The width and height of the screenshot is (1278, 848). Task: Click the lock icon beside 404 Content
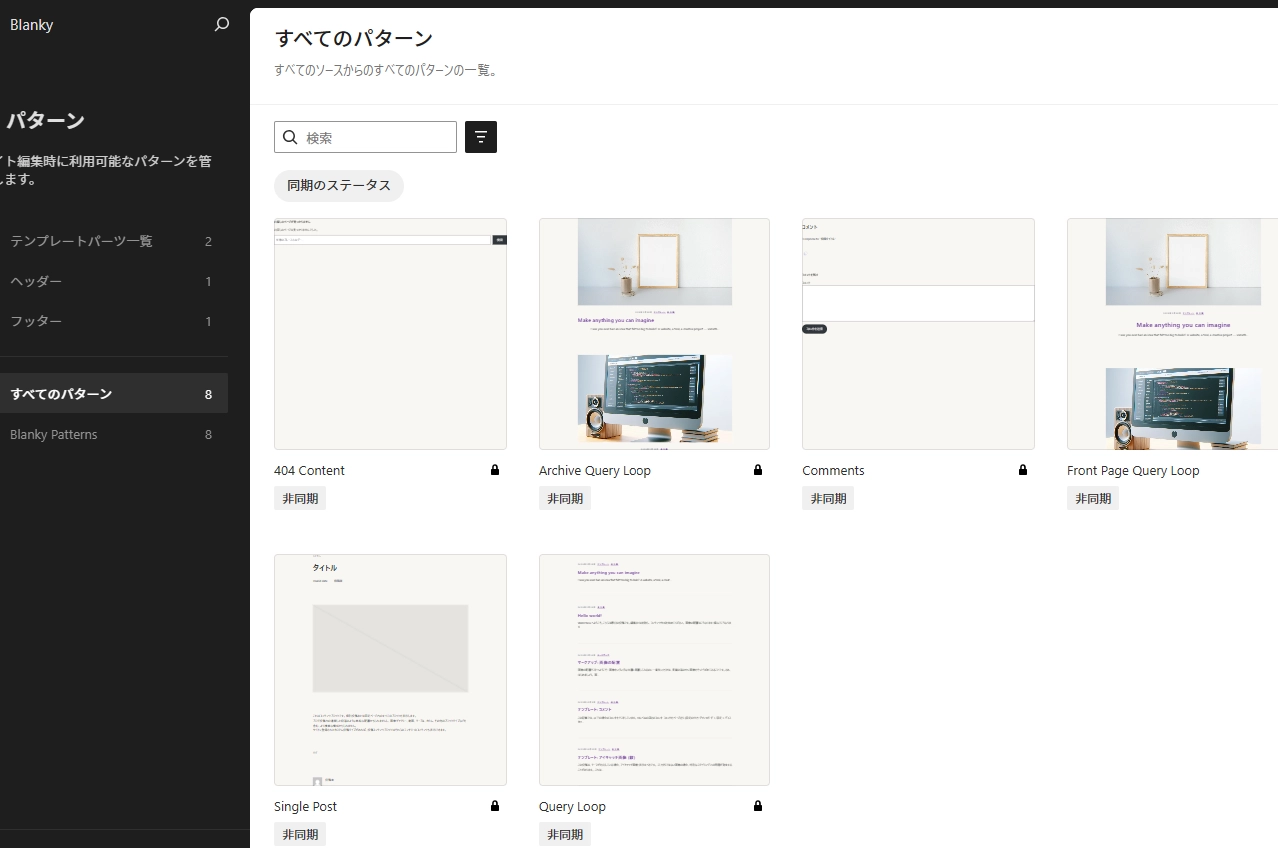point(495,470)
